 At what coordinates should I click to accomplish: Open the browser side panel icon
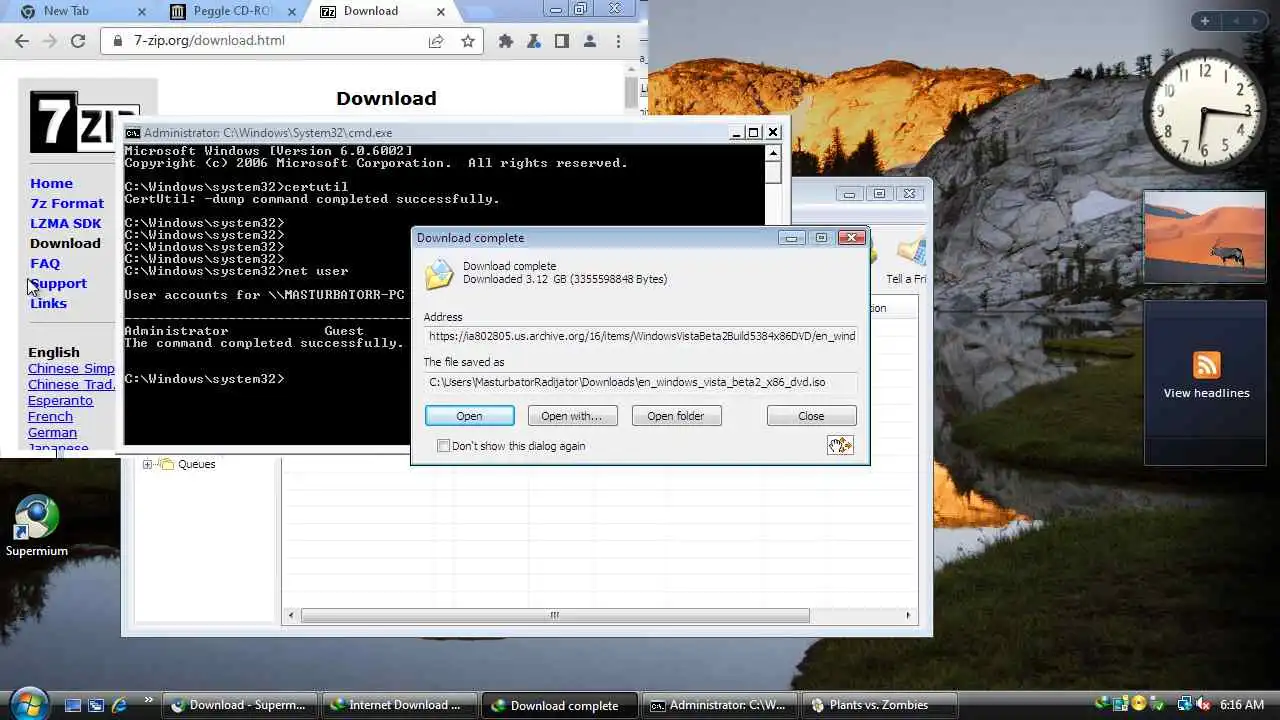click(562, 41)
